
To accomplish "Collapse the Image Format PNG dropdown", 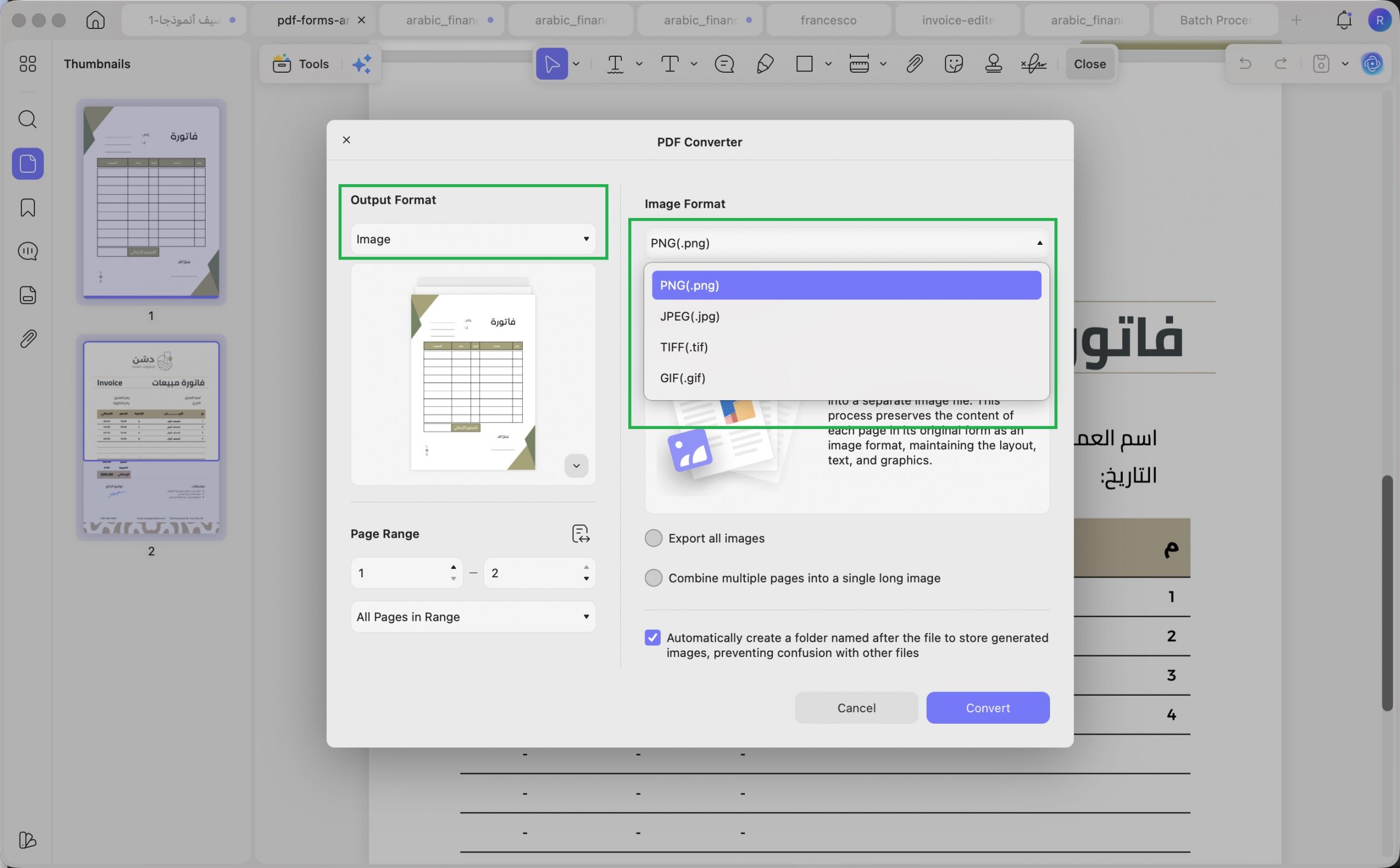I will point(847,243).
